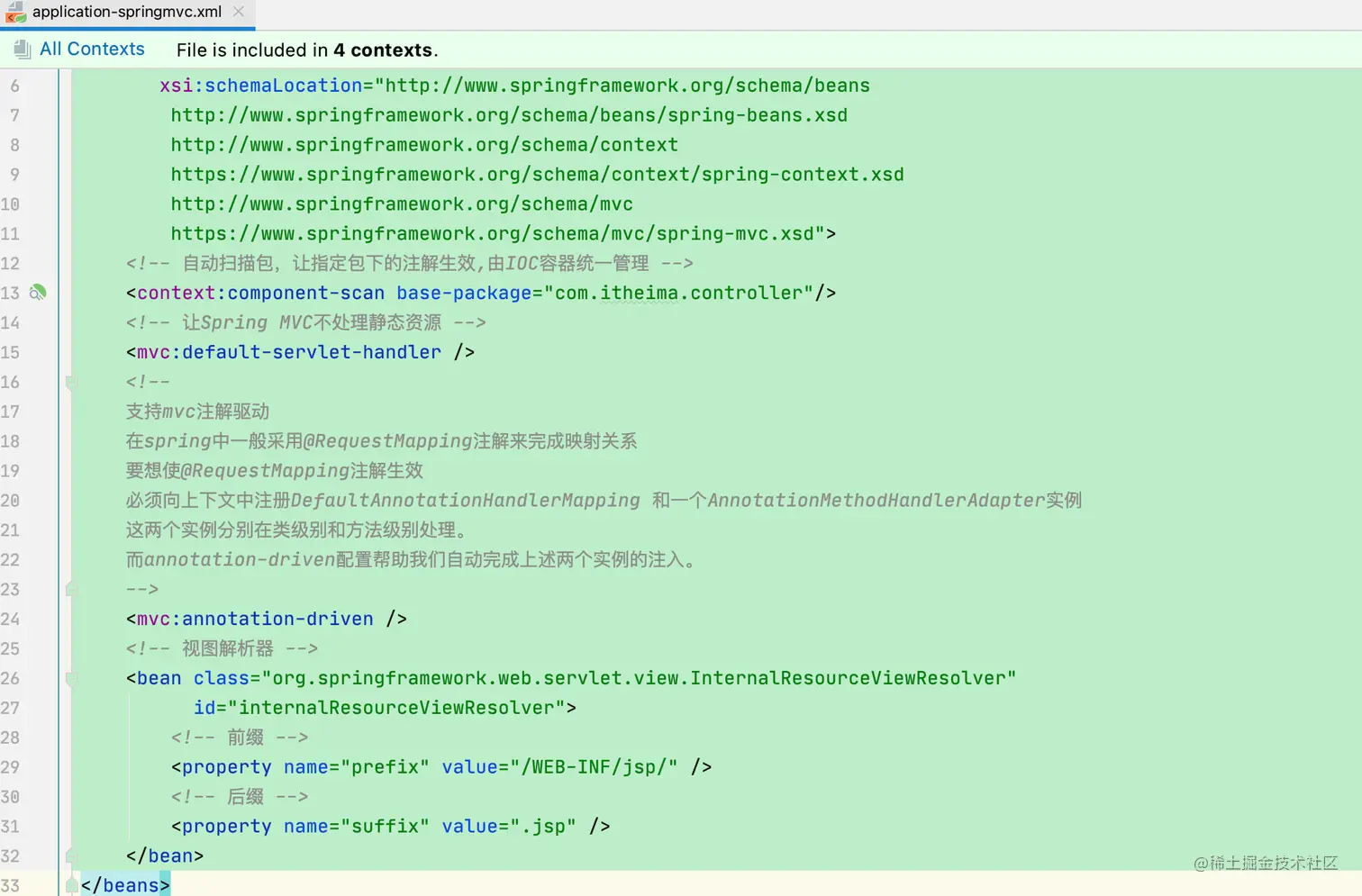1362x896 pixels.
Task: Click the Spring MVC static resources comment on line 14
Action: point(305,322)
